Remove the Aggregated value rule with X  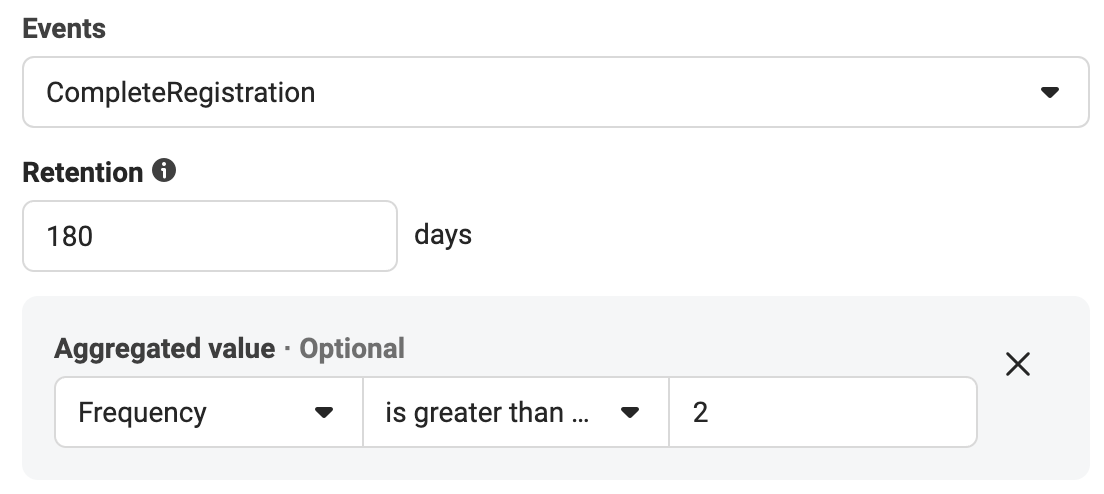[x=1018, y=365]
